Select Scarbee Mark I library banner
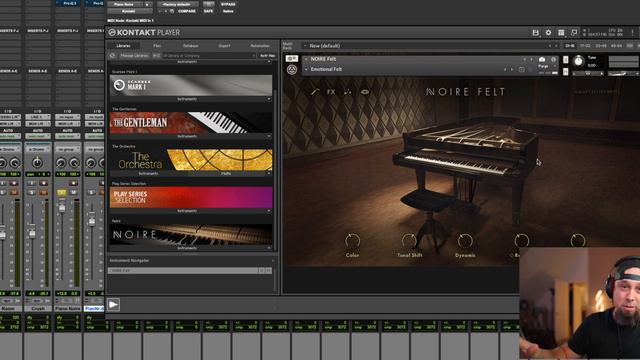640x360 pixels. pos(191,85)
